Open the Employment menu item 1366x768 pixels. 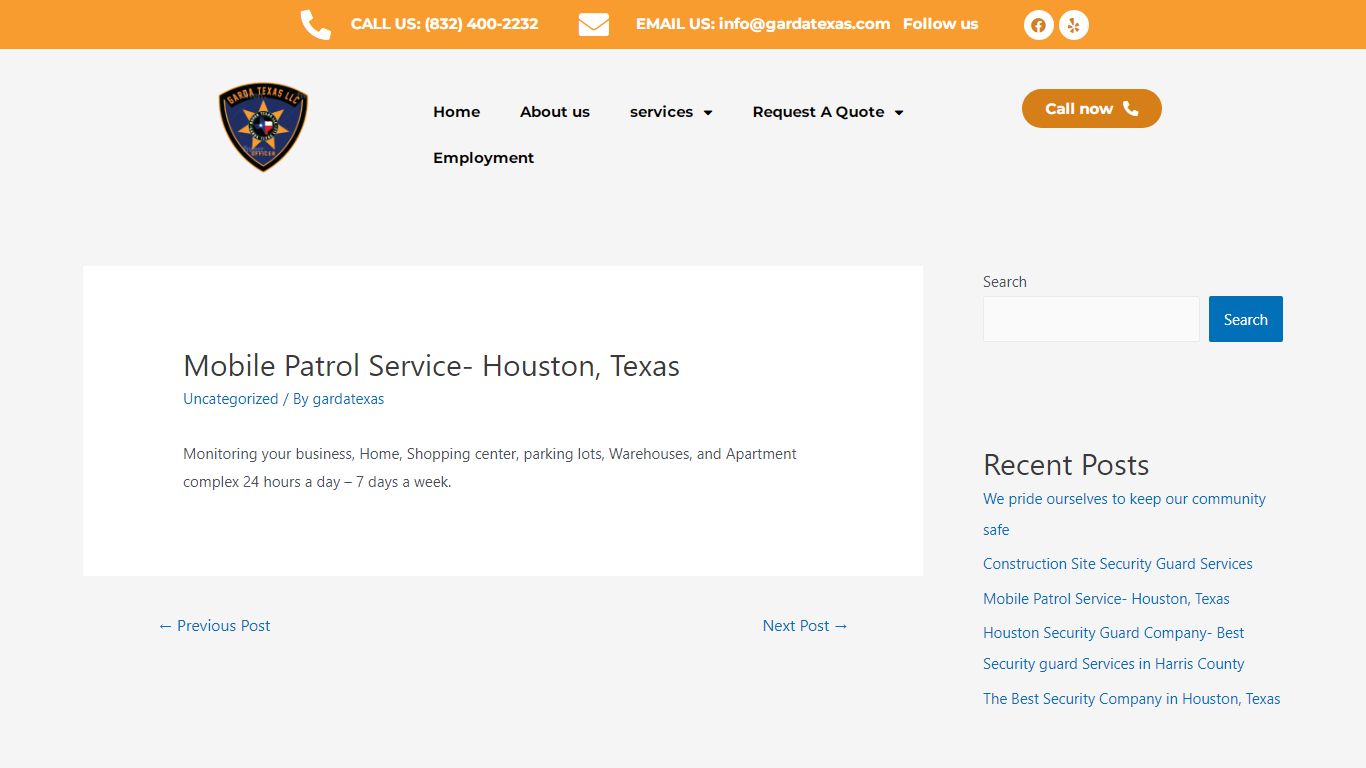tap(483, 158)
